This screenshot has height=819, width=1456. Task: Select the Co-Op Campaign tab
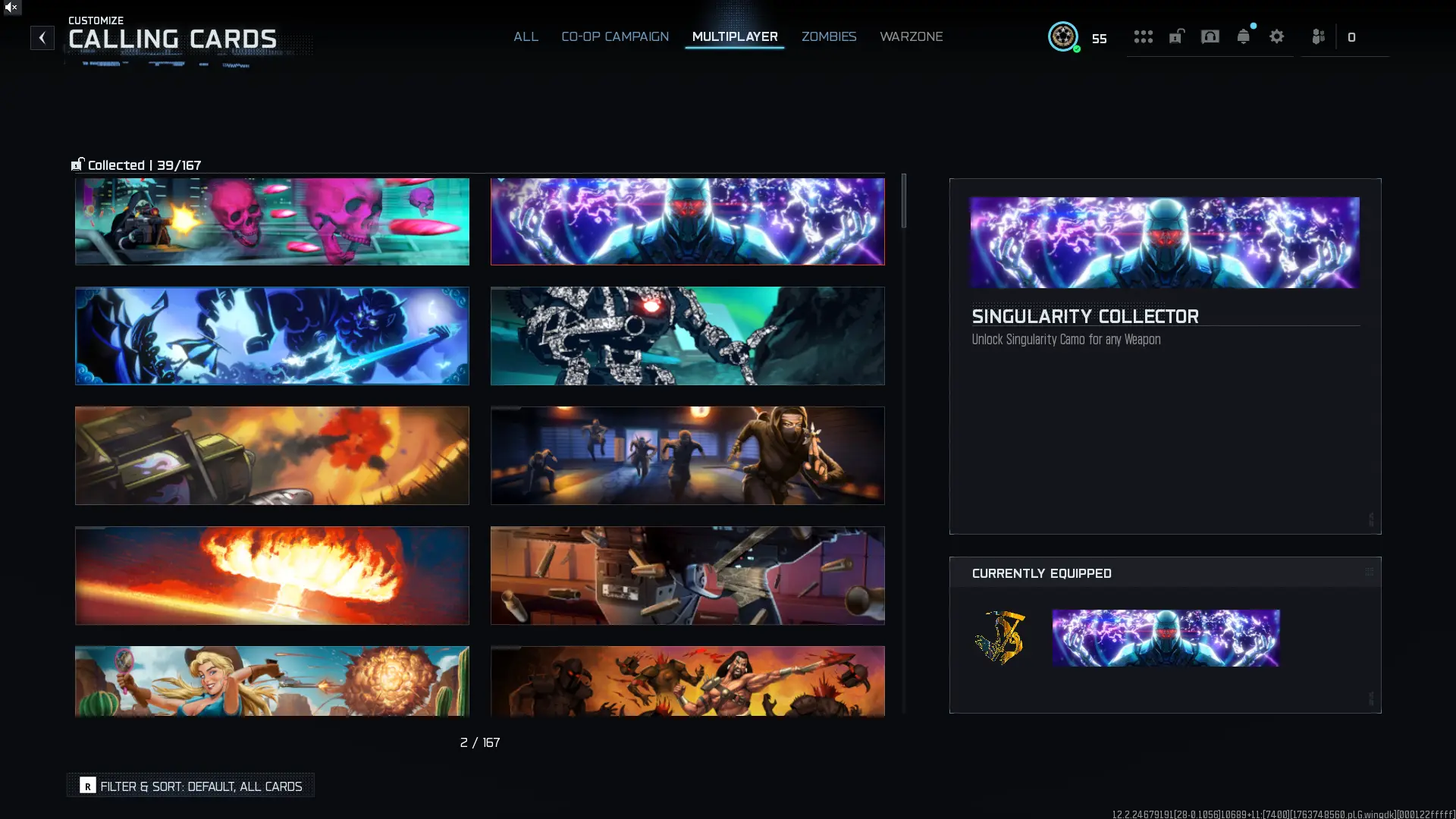coord(614,36)
